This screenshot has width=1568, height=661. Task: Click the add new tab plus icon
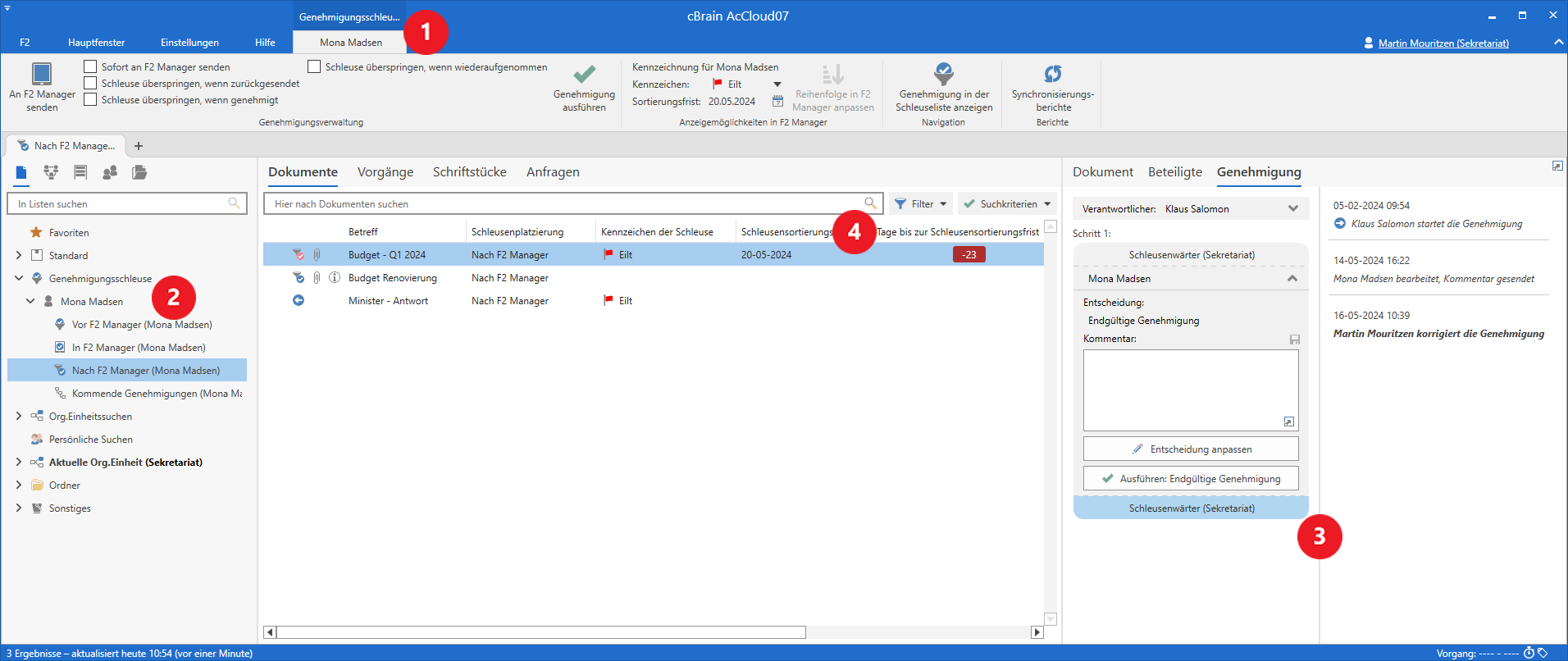coord(139,146)
